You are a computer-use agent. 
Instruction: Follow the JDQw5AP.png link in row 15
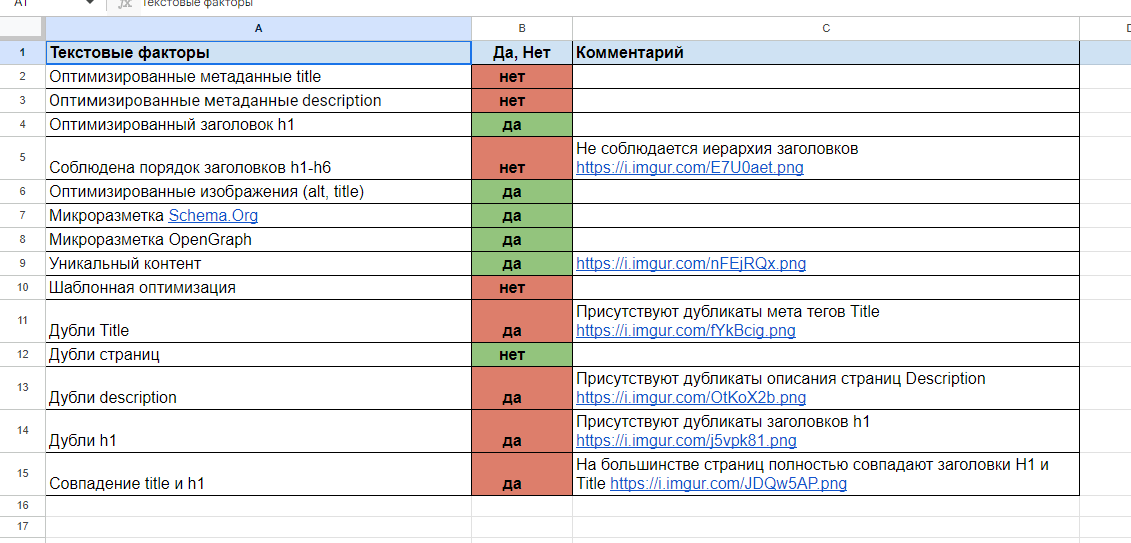pyautogui.click(x=728, y=484)
